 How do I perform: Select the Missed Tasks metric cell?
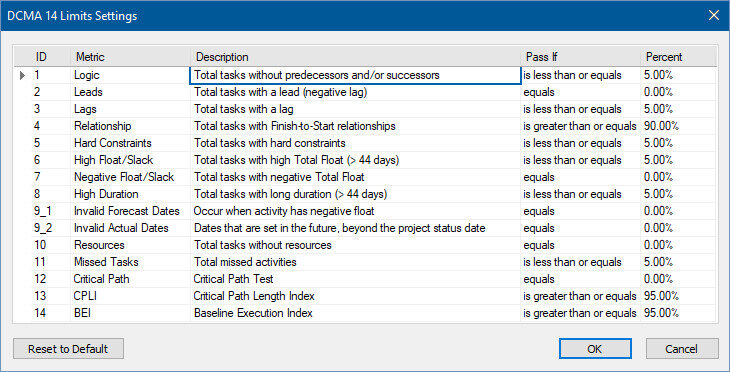pyautogui.click(x=130, y=262)
